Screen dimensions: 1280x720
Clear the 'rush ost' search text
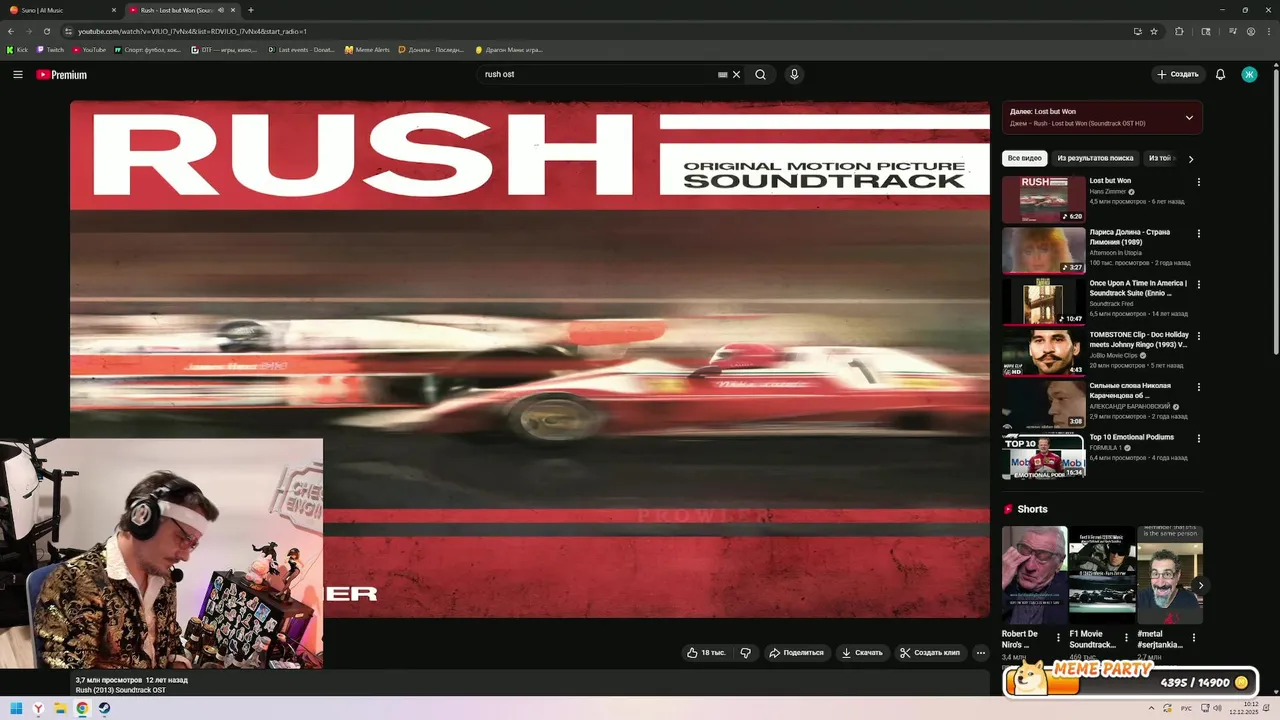pos(737,74)
